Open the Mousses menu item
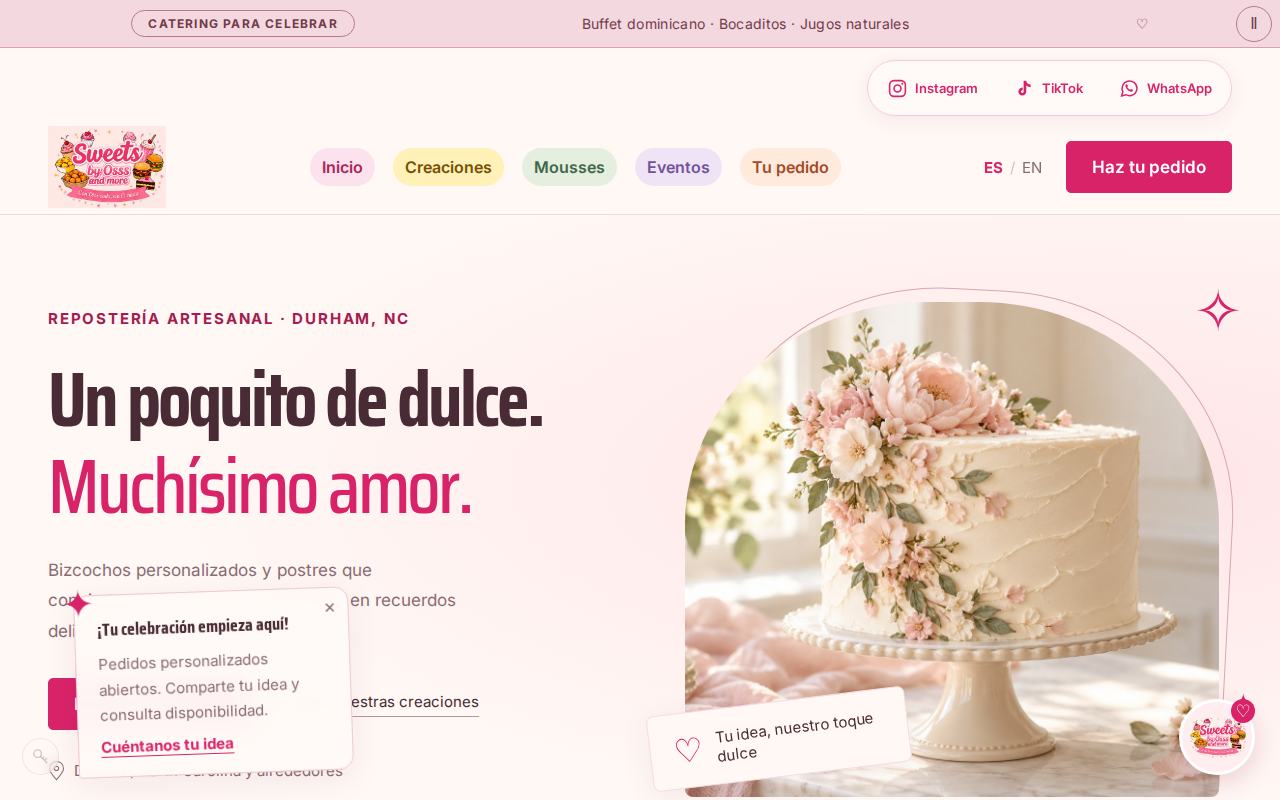Screen dimensions: 1280x800 [x=569, y=167]
